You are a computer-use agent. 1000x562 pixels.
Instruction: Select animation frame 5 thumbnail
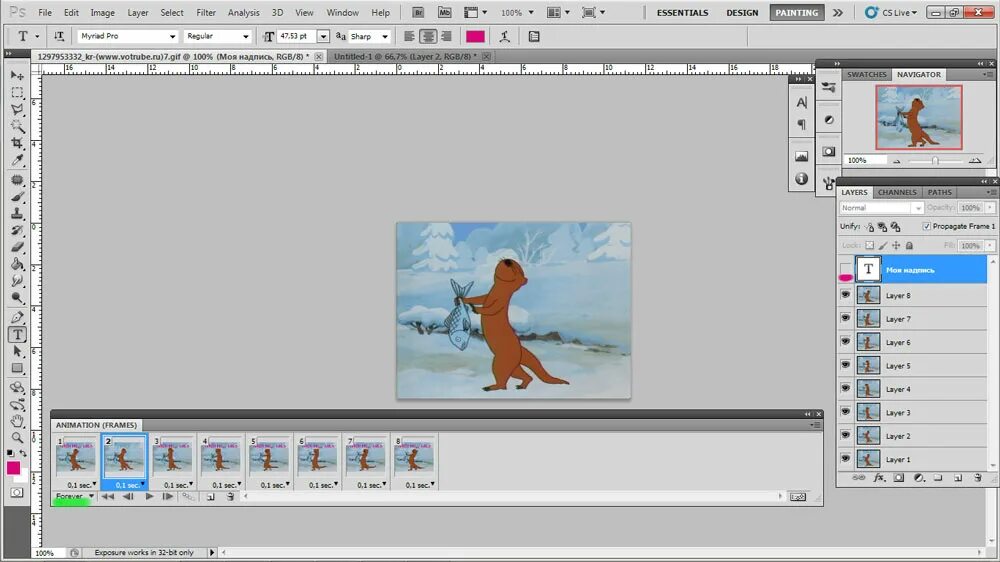pos(269,457)
